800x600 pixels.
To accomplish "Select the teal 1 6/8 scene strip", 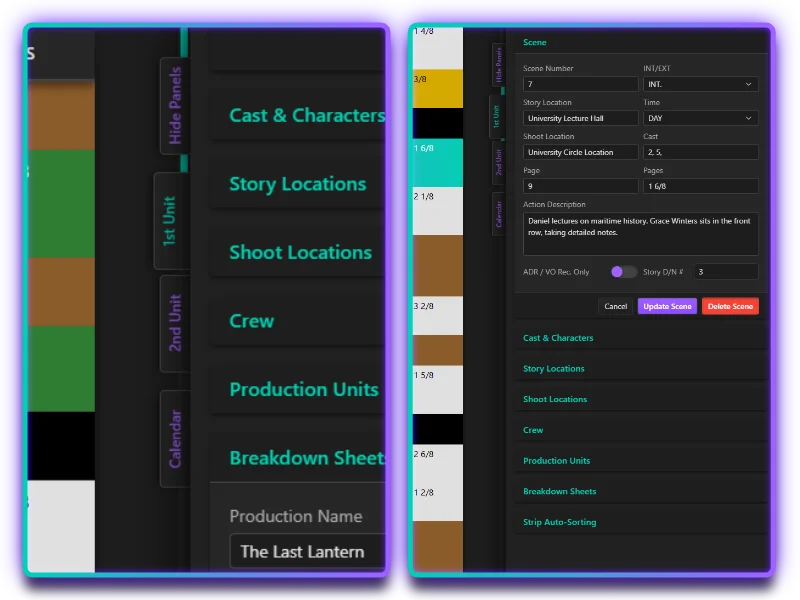I will 437,160.
